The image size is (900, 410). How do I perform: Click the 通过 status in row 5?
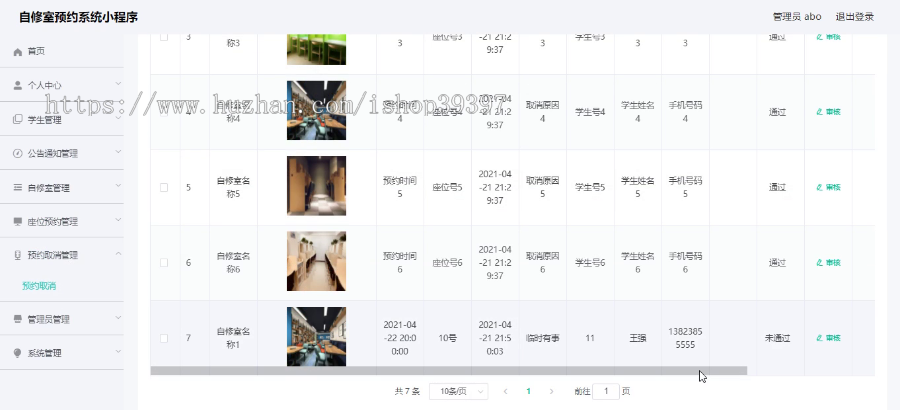click(777, 187)
